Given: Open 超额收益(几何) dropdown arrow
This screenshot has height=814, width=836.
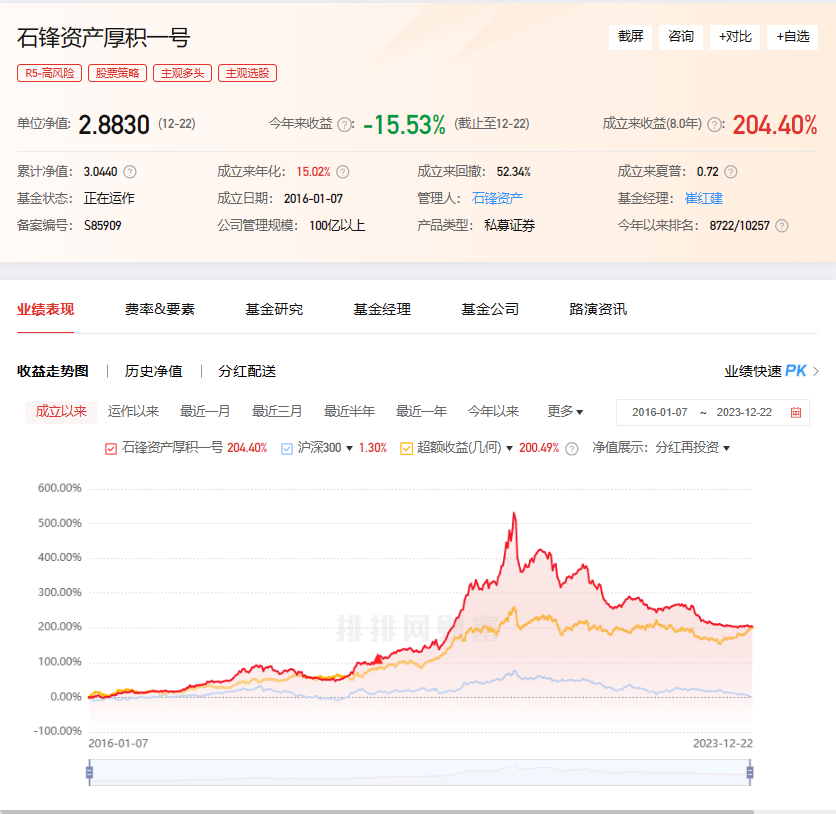Looking at the screenshot, I should (509, 448).
